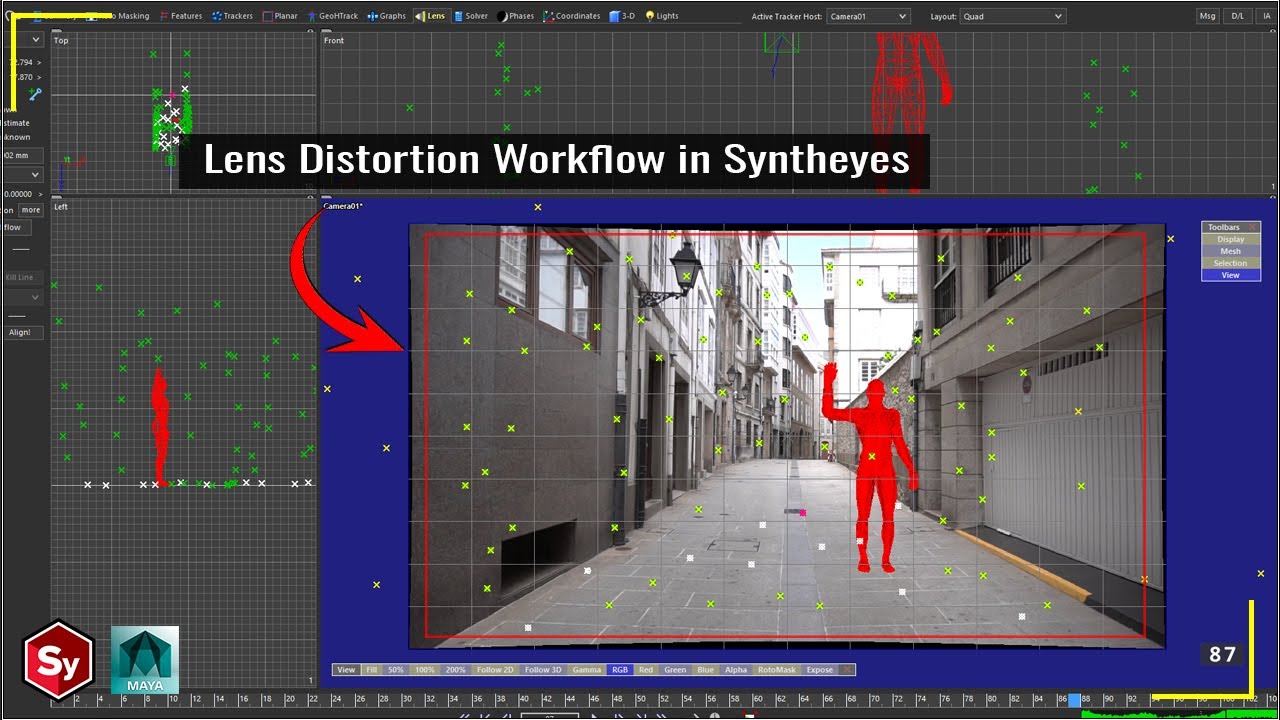
Task: Click the Lens room tab
Action: [x=431, y=16]
